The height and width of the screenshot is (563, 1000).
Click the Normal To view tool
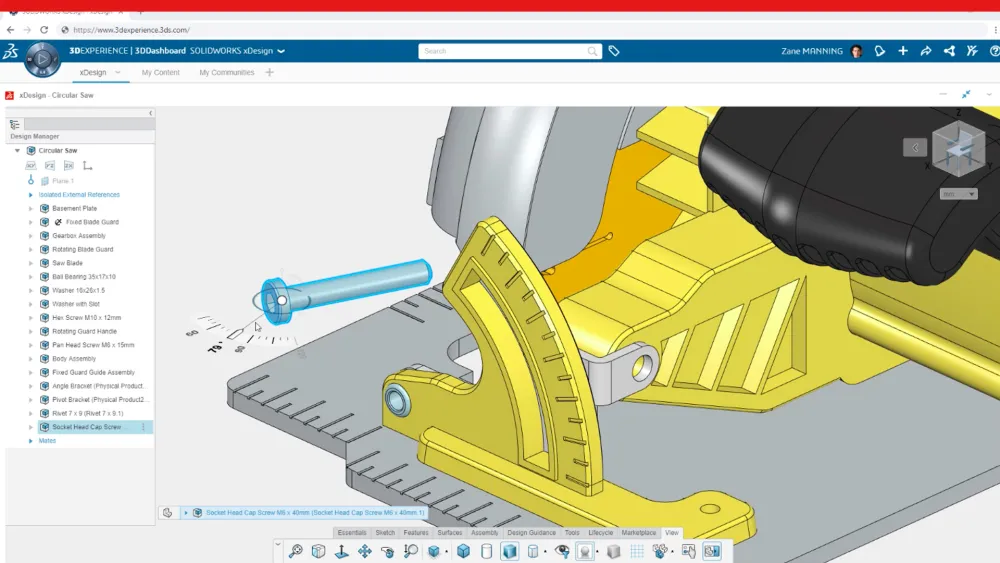[341, 551]
